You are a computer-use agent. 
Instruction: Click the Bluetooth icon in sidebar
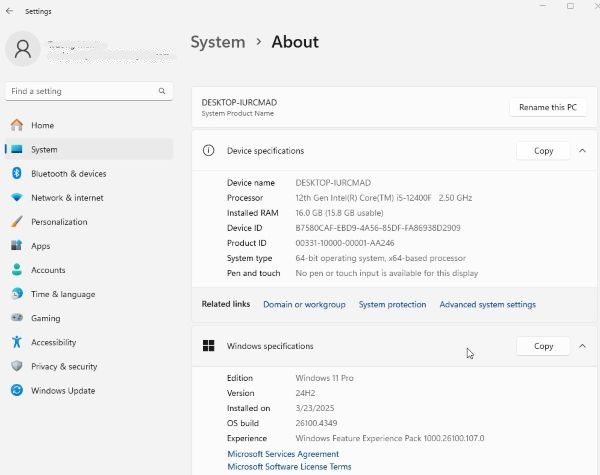17,173
